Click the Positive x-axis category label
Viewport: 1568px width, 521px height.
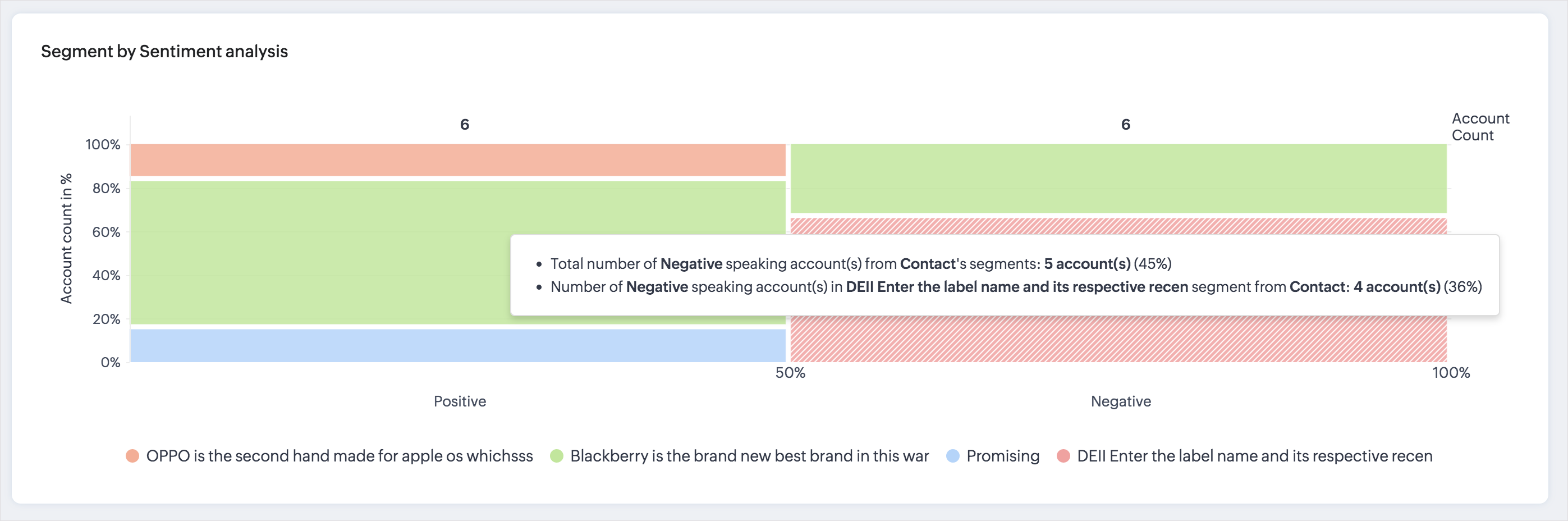pos(460,401)
